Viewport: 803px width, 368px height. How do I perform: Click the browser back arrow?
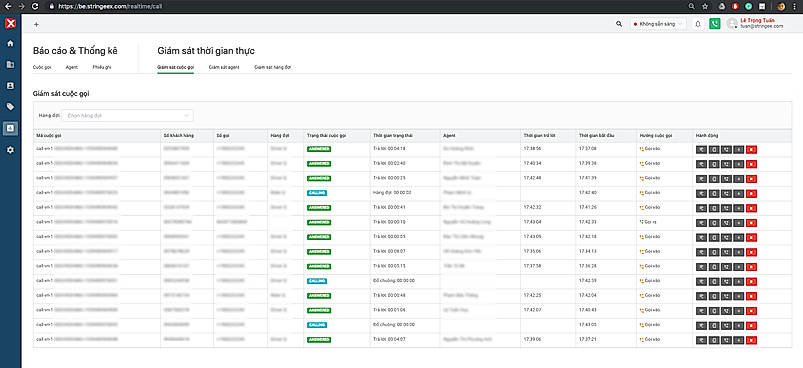click(x=8, y=6)
